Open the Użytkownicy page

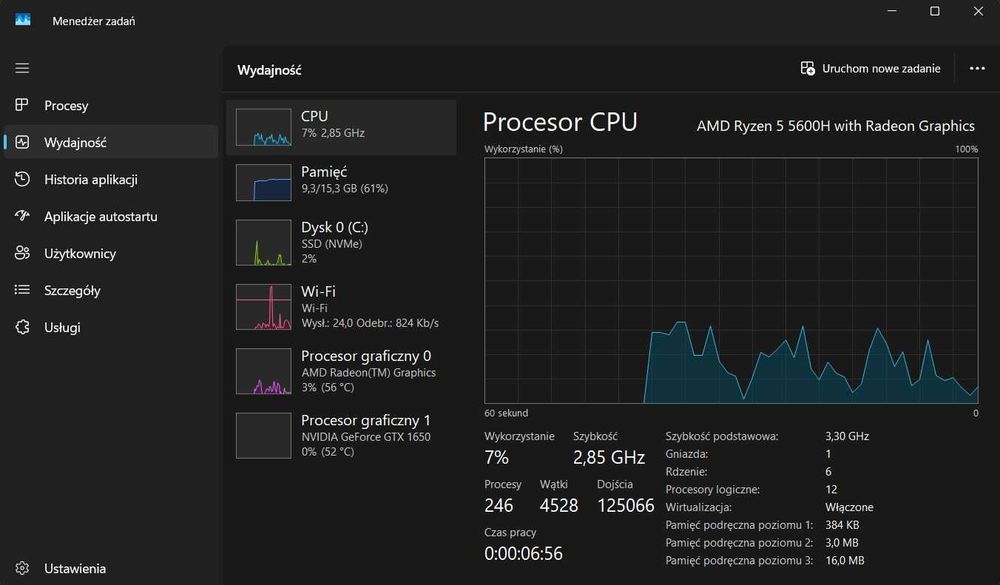[80, 253]
